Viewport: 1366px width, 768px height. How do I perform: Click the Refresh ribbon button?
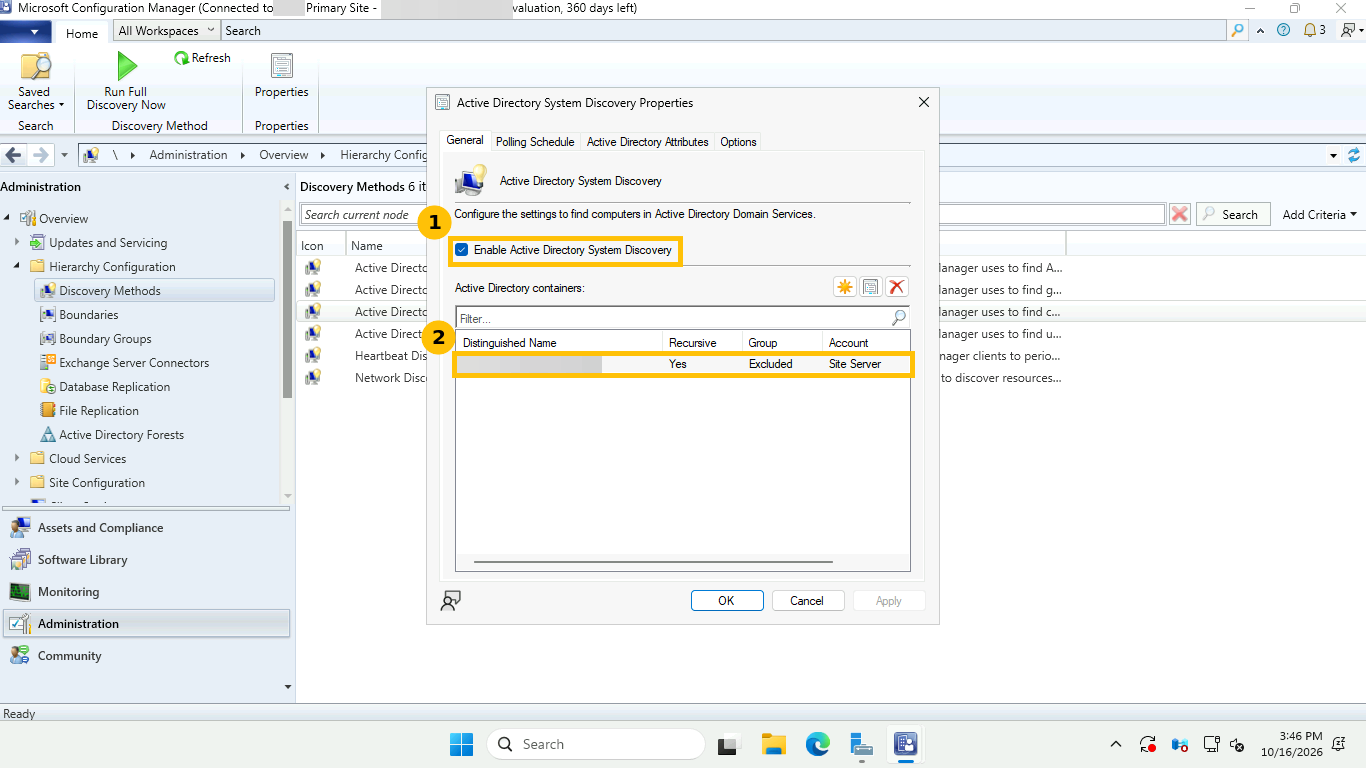point(202,58)
